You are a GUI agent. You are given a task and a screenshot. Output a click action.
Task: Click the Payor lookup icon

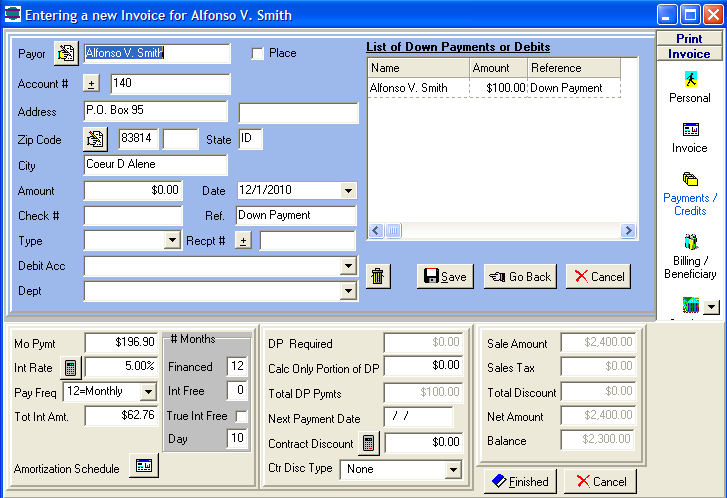[66, 53]
